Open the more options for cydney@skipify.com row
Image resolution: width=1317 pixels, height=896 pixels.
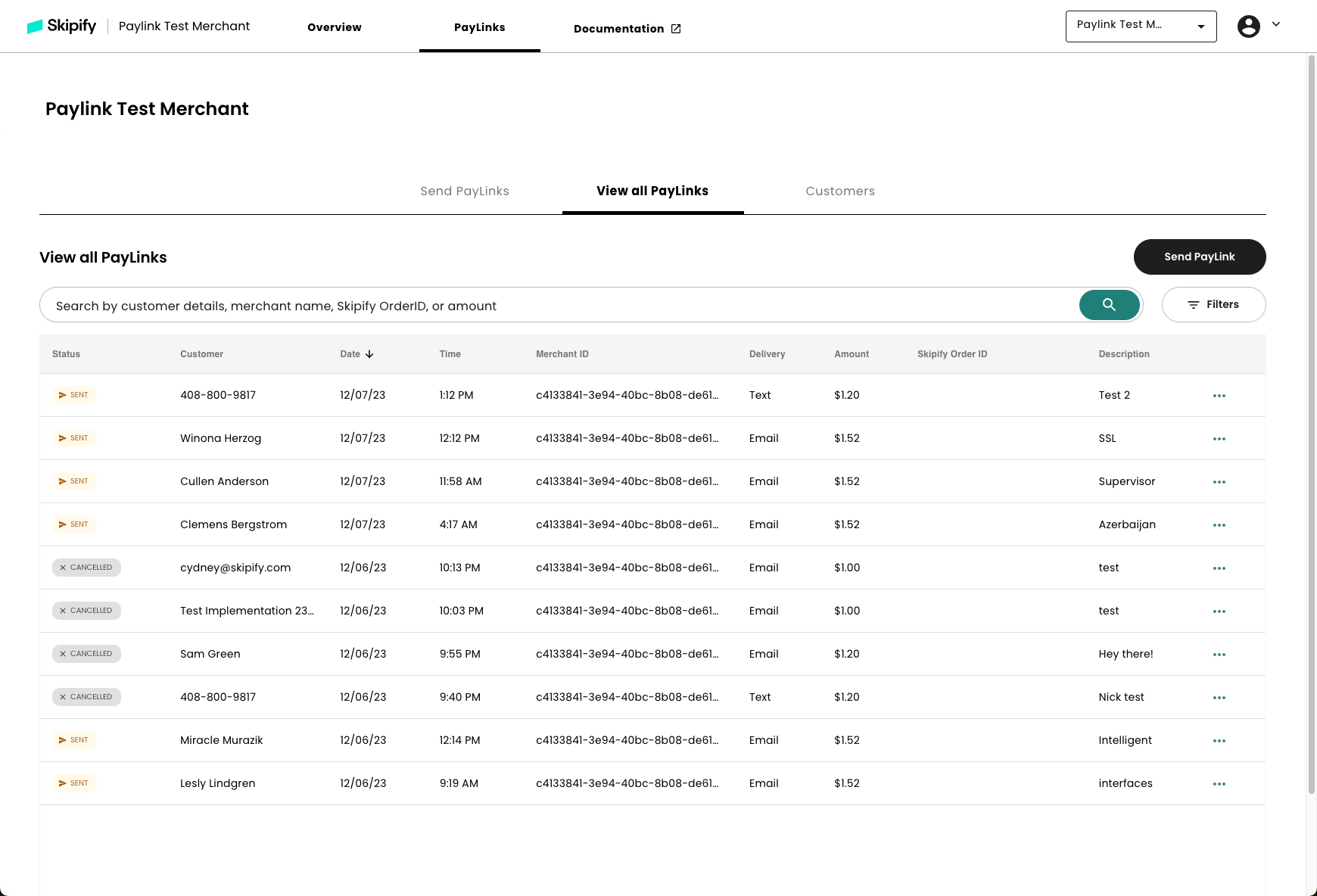1219,568
